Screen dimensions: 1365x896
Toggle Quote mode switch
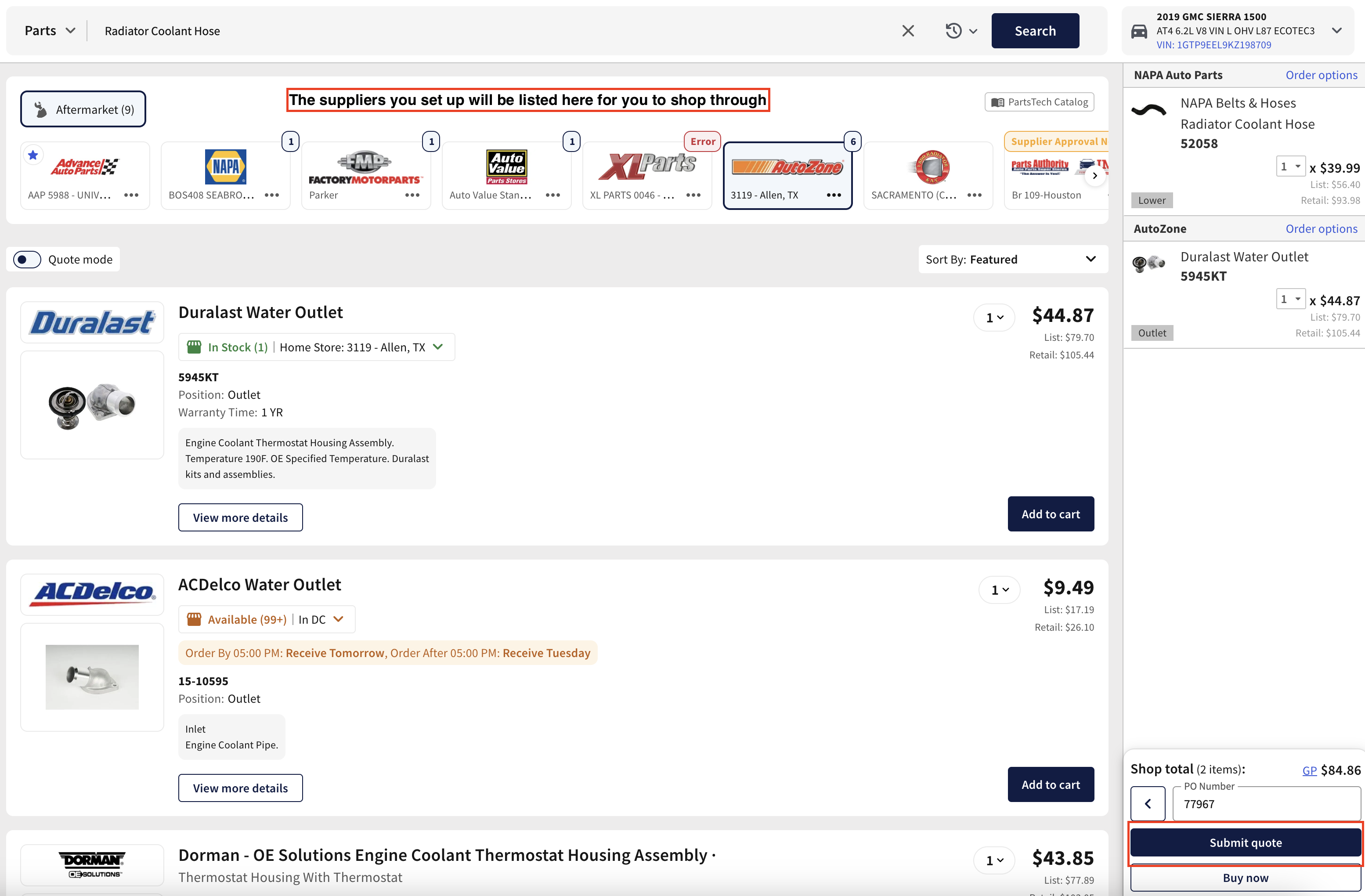click(27, 259)
